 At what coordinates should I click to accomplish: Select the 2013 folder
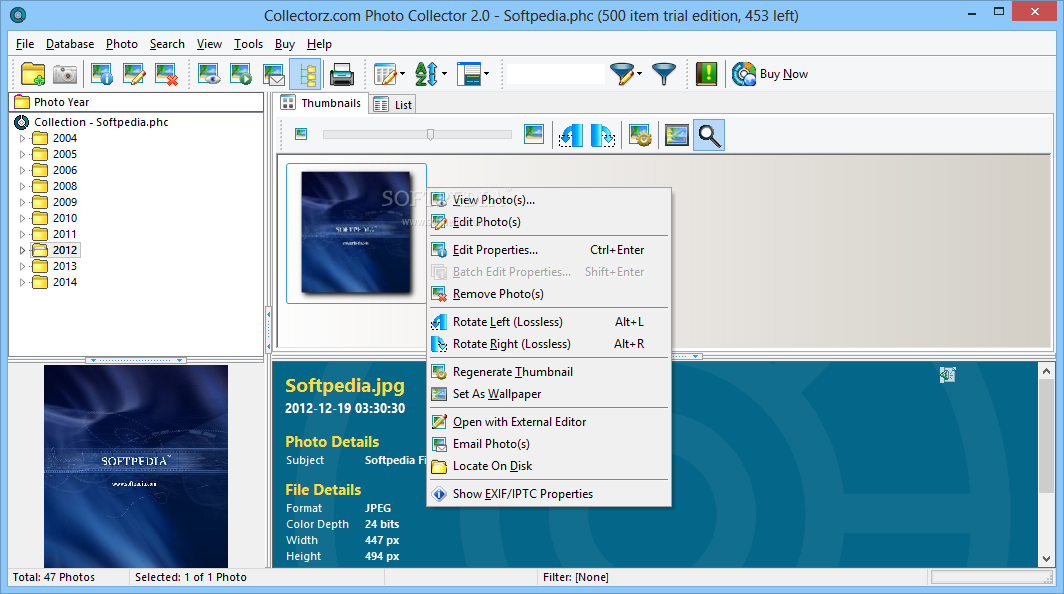tap(64, 266)
